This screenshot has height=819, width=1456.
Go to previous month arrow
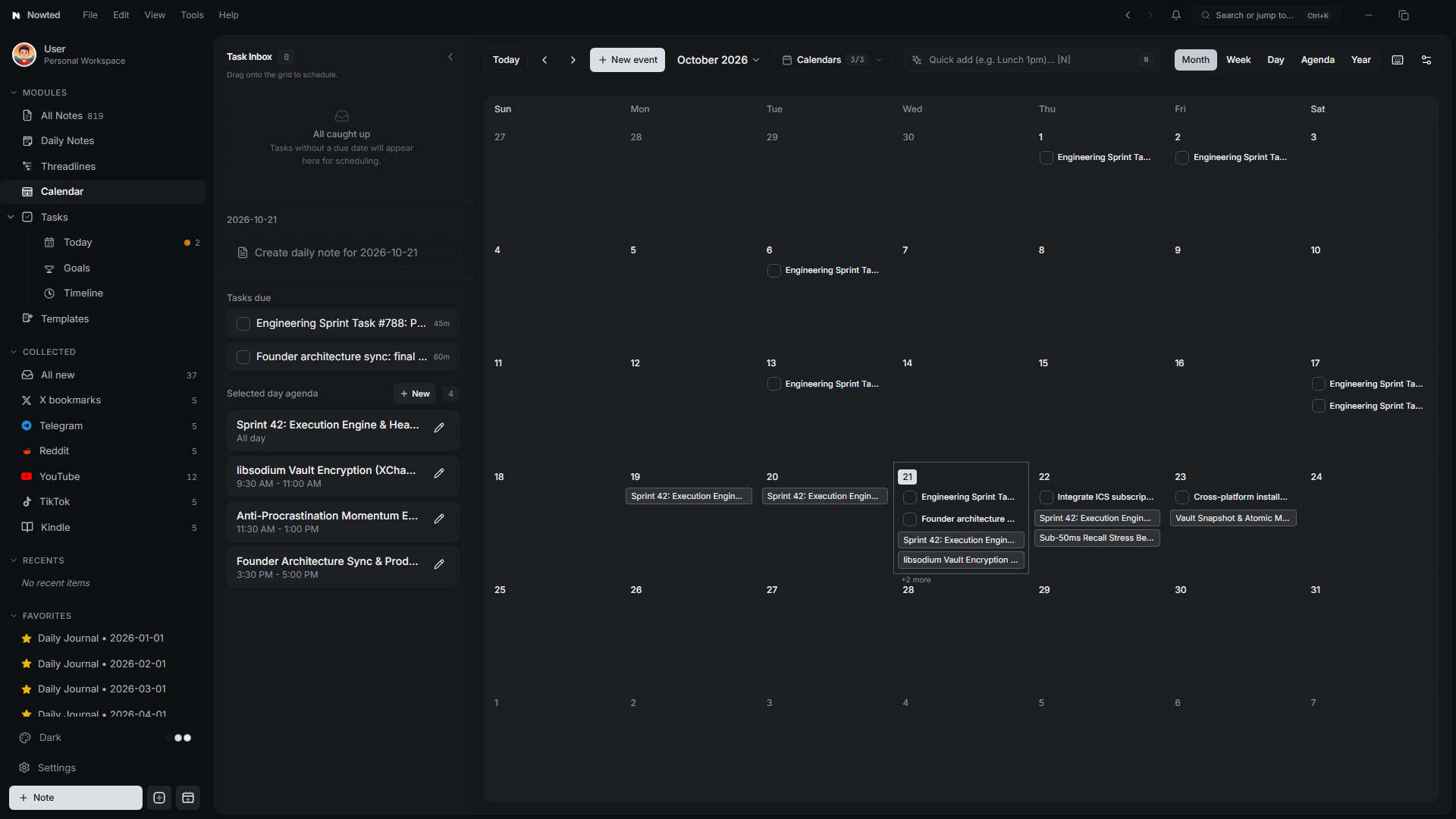pyautogui.click(x=544, y=60)
